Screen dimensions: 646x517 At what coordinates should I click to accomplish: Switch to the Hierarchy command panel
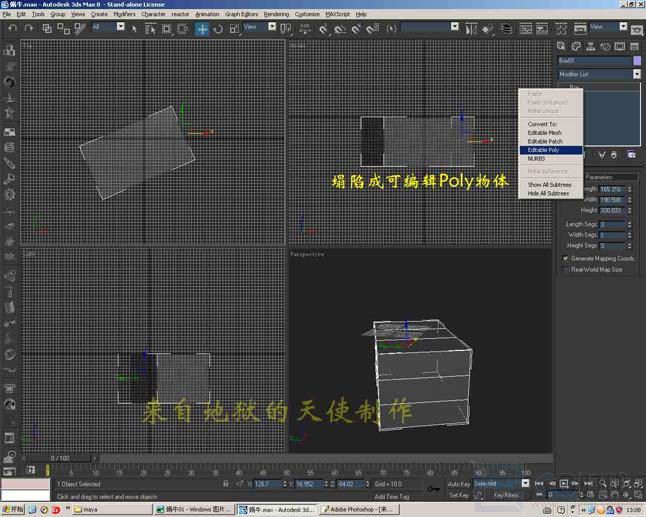(591, 46)
